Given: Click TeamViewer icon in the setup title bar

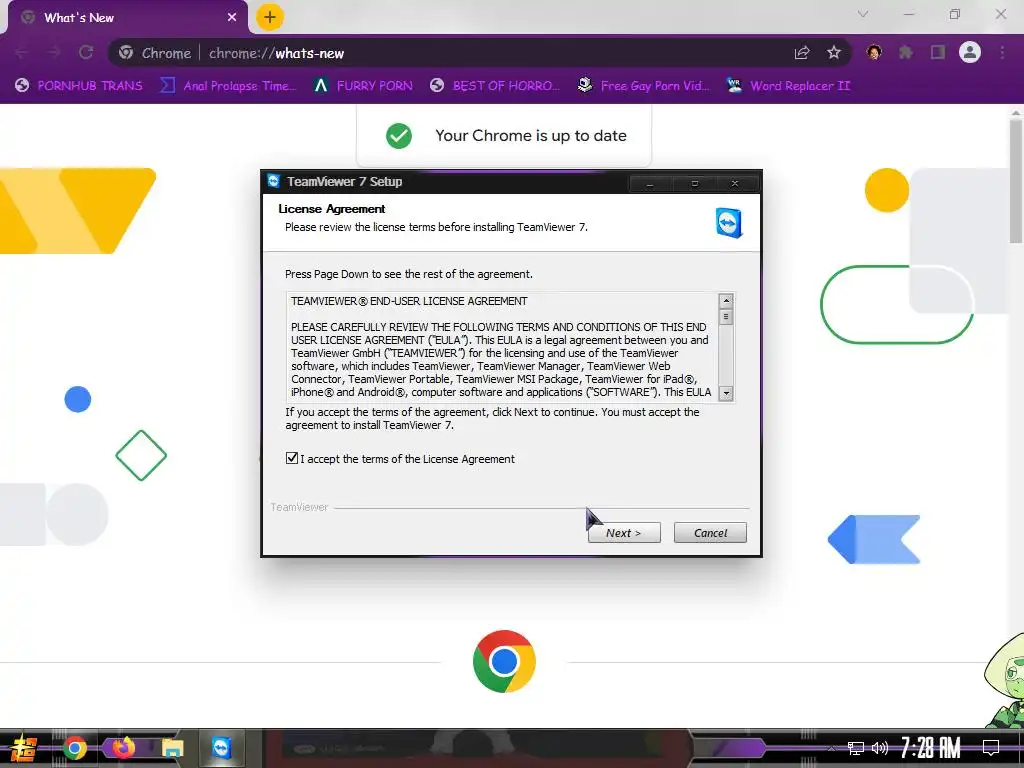Looking at the screenshot, I should click(274, 182).
